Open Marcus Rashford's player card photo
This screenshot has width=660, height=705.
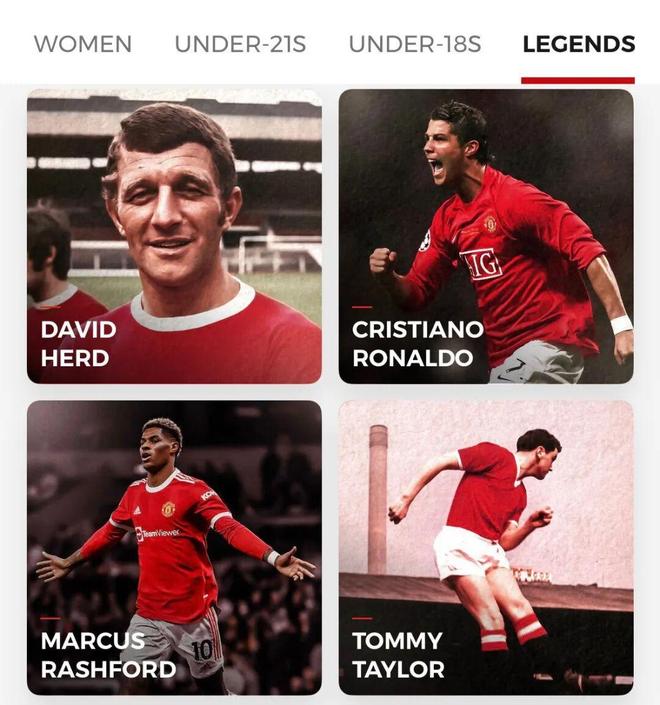(174, 548)
